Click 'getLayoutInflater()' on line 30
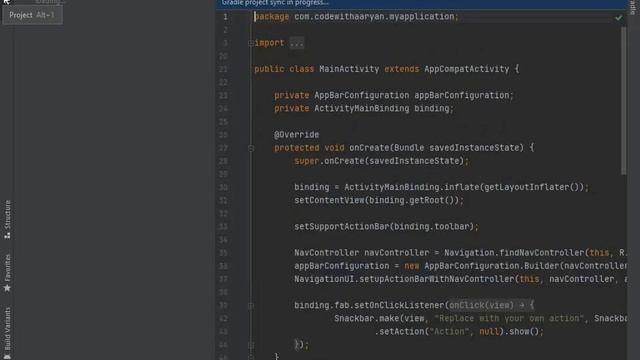 (x=531, y=187)
